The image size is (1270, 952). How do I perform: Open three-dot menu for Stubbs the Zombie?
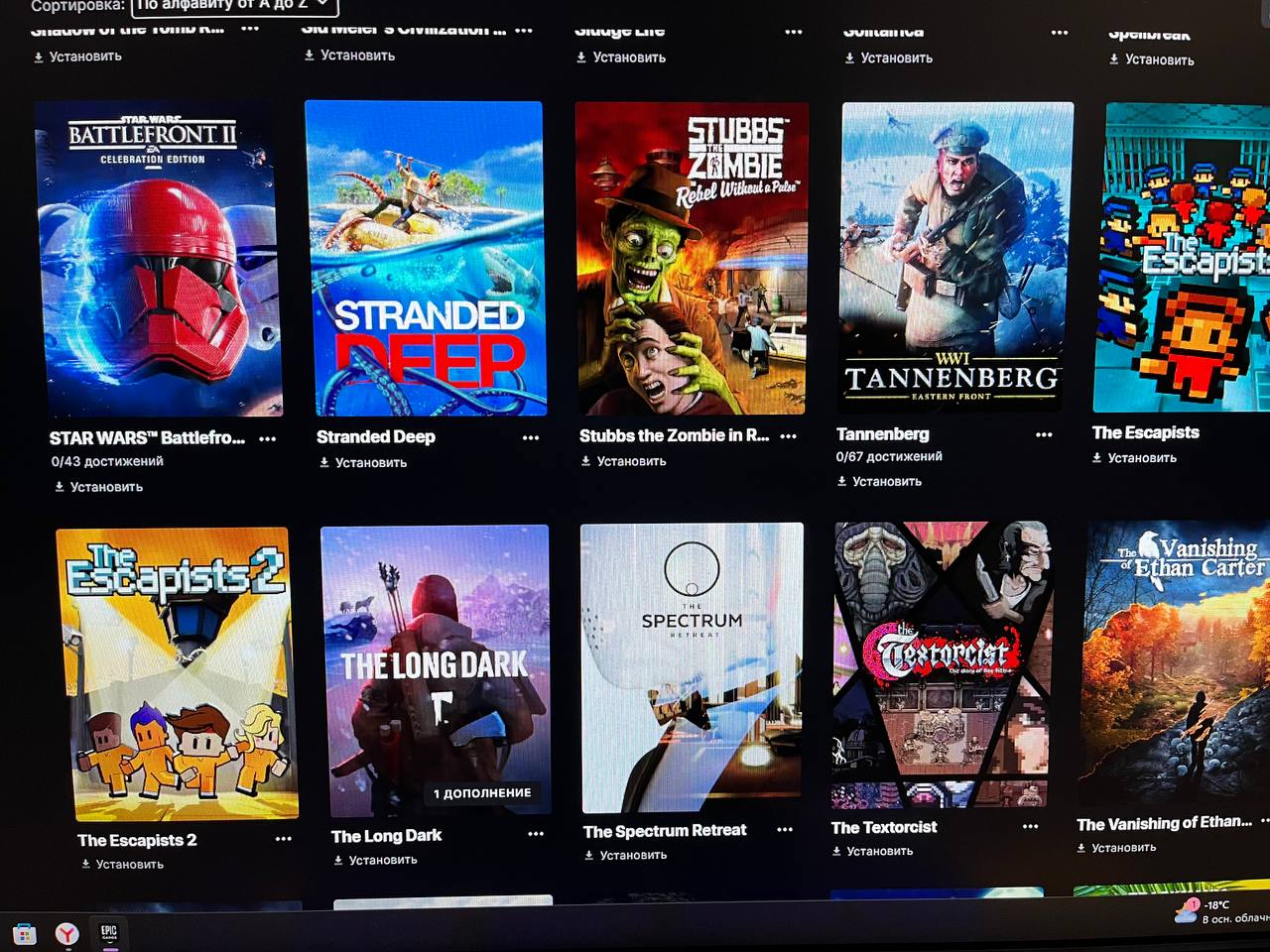coord(789,435)
